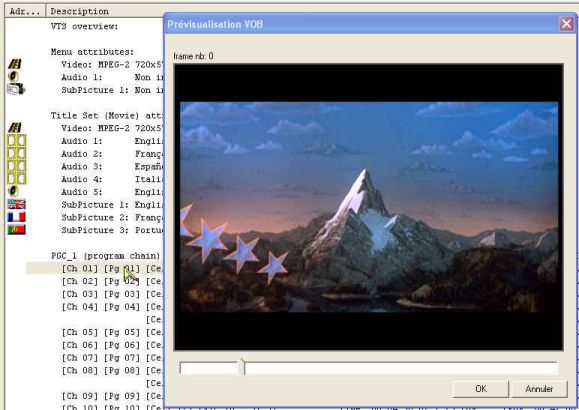The height and width of the screenshot is (410, 579).
Task: Click the Audio 3 Español line
Action: click(112, 167)
